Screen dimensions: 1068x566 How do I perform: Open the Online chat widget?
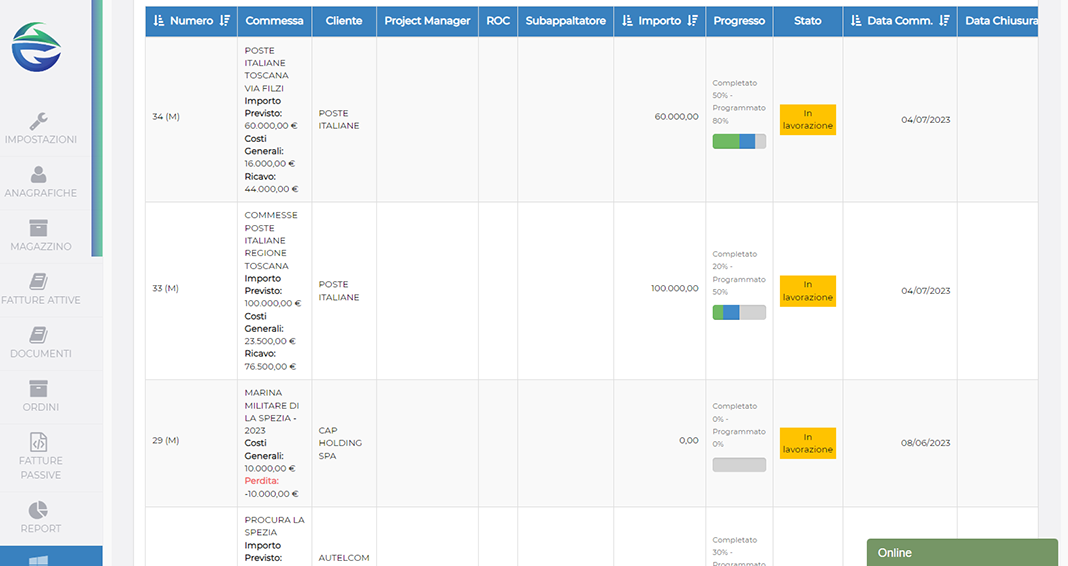[962, 552]
